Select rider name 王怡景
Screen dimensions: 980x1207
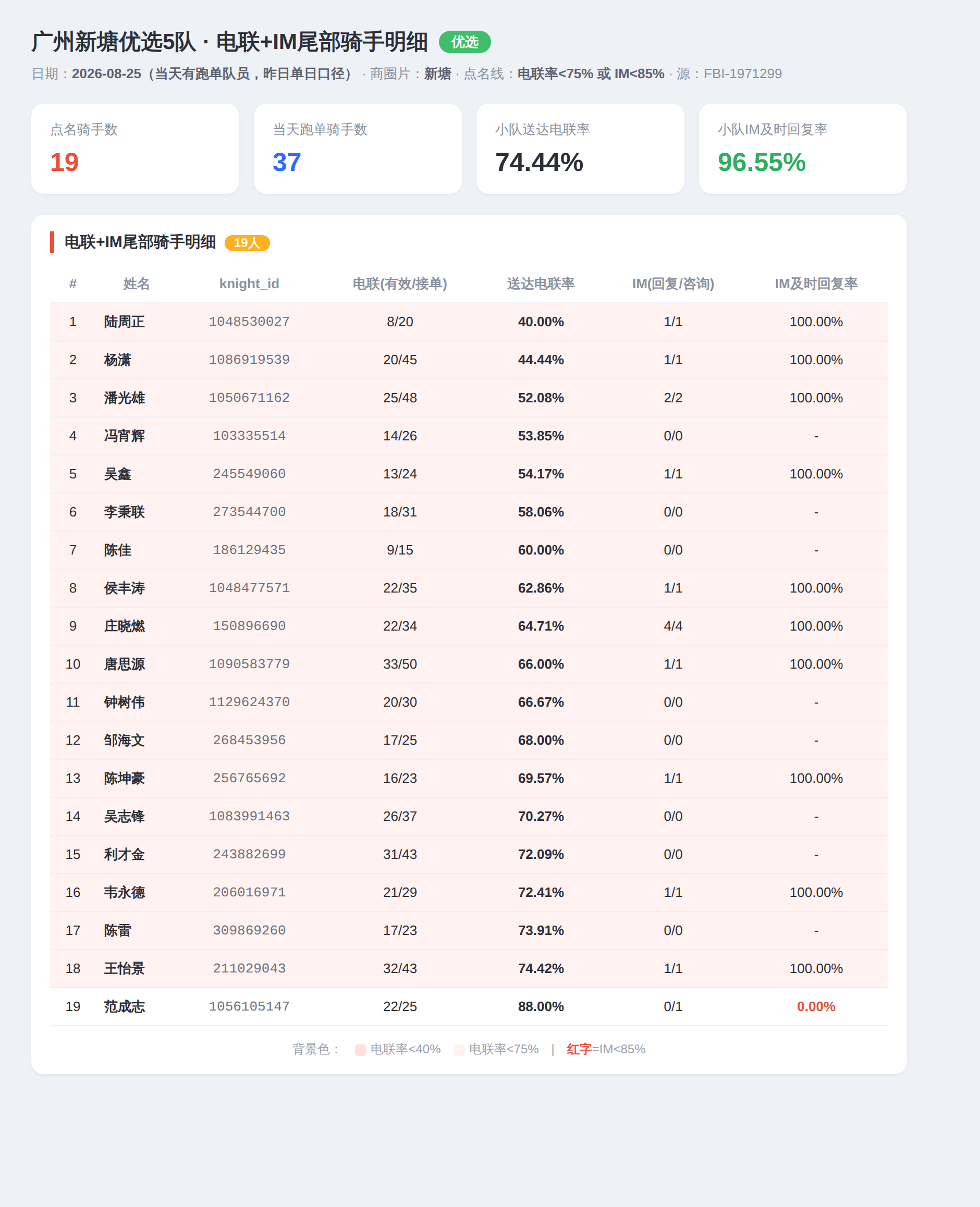tap(124, 968)
